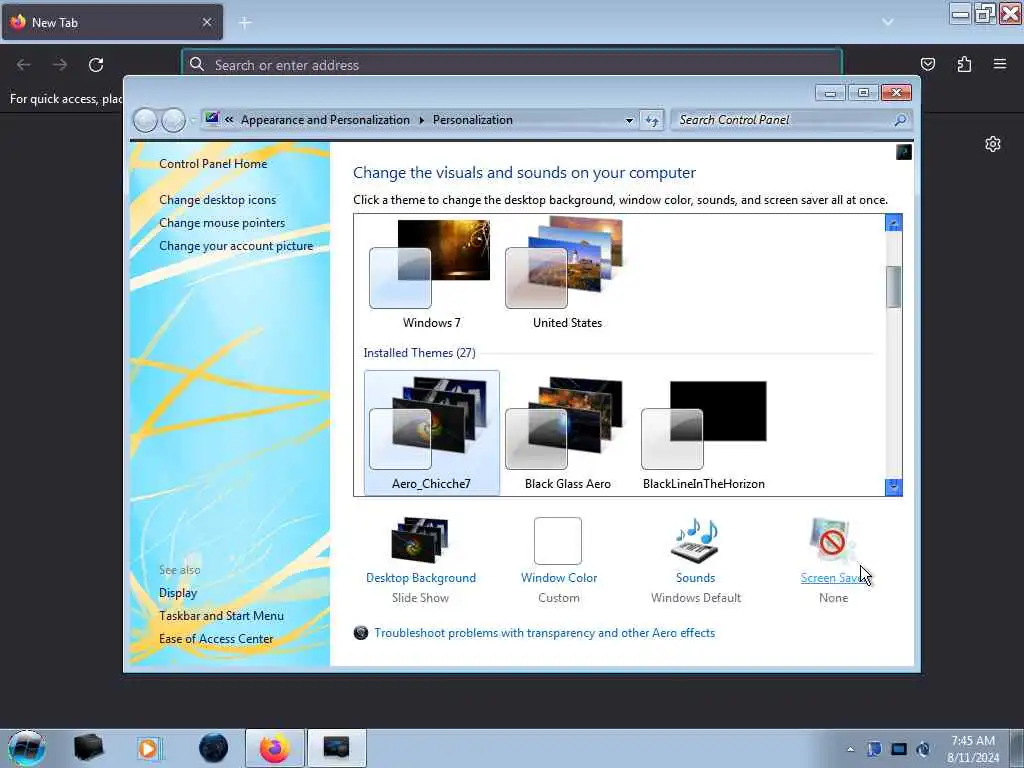Click the Sounds link

pyautogui.click(x=696, y=578)
